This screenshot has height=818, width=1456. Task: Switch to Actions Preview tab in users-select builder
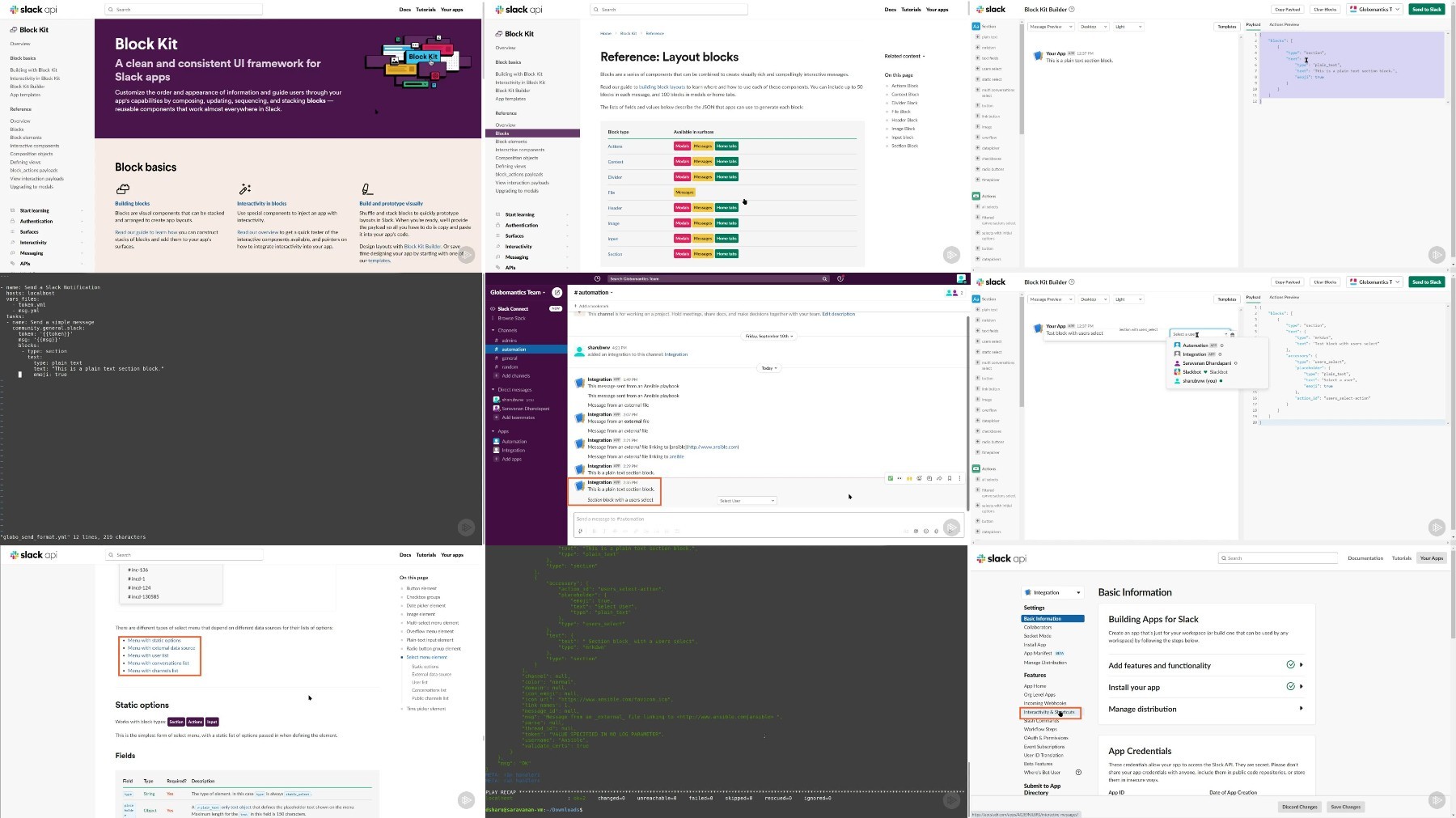click(x=1284, y=297)
